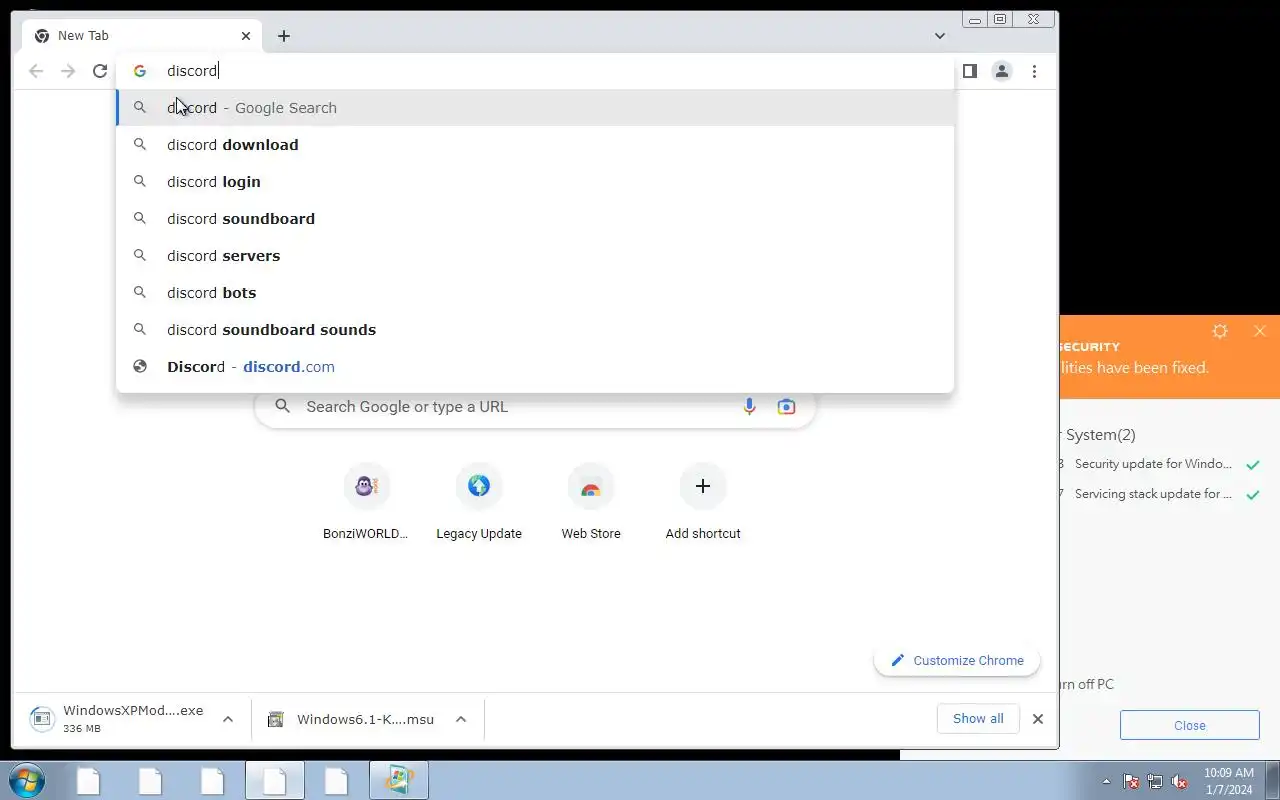Select the discord - Google Search suggestion
Screen dimensions: 1280x800
coord(535,108)
